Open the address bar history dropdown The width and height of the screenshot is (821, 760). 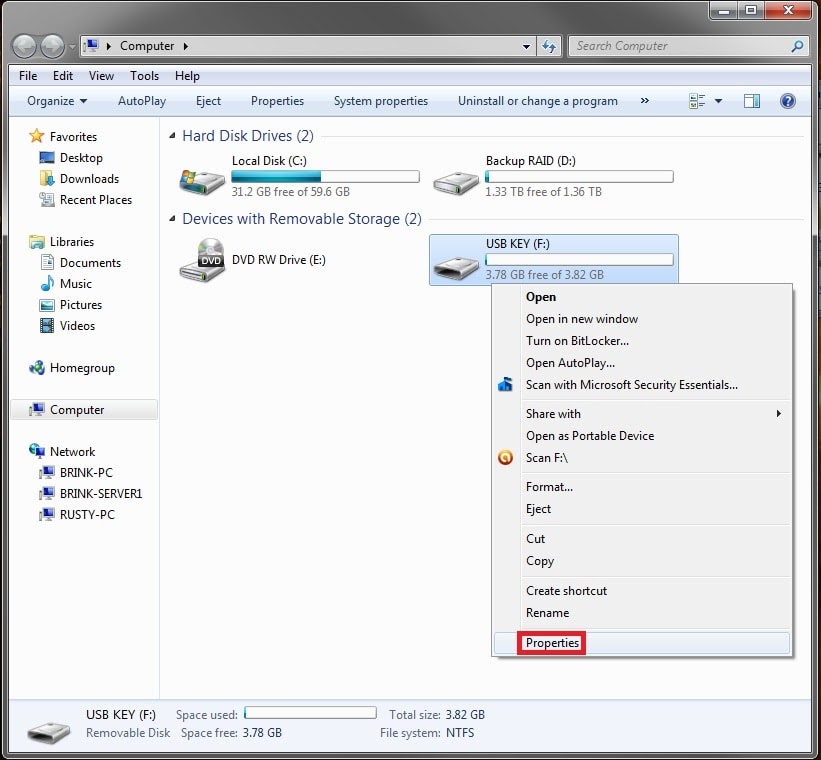[x=527, y=46]
